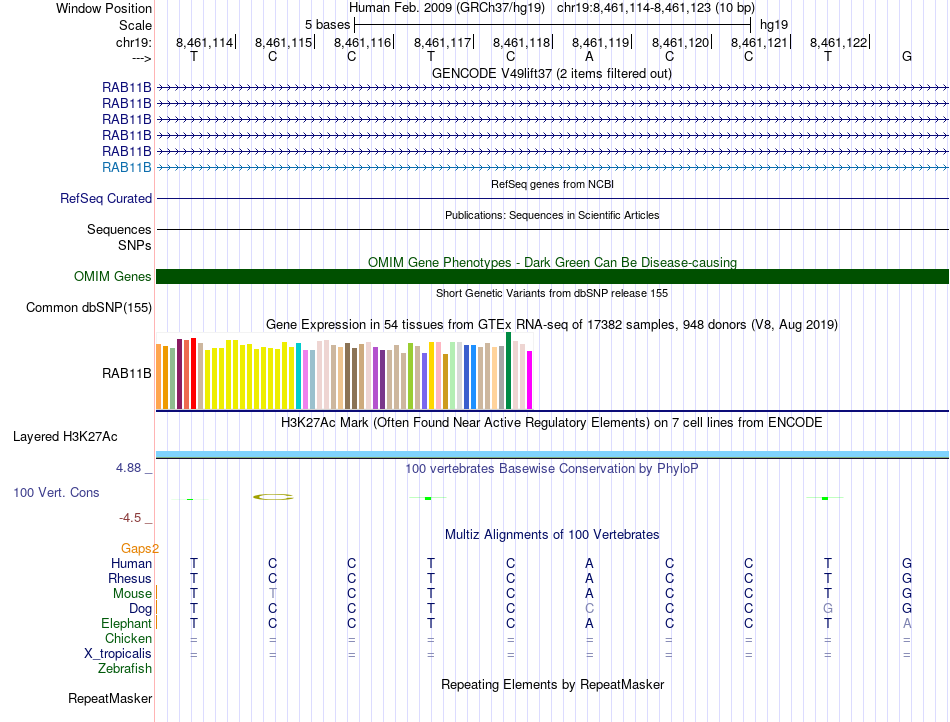Screen dimensions: 950x722
Task: Click the Multiz Alignments of 100 Vertebrates title
Action: pyautogui.click(x=552, y=535)
